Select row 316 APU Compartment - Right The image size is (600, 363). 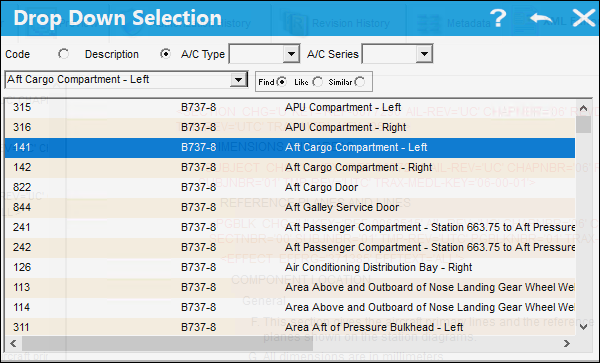pos(290,127)
